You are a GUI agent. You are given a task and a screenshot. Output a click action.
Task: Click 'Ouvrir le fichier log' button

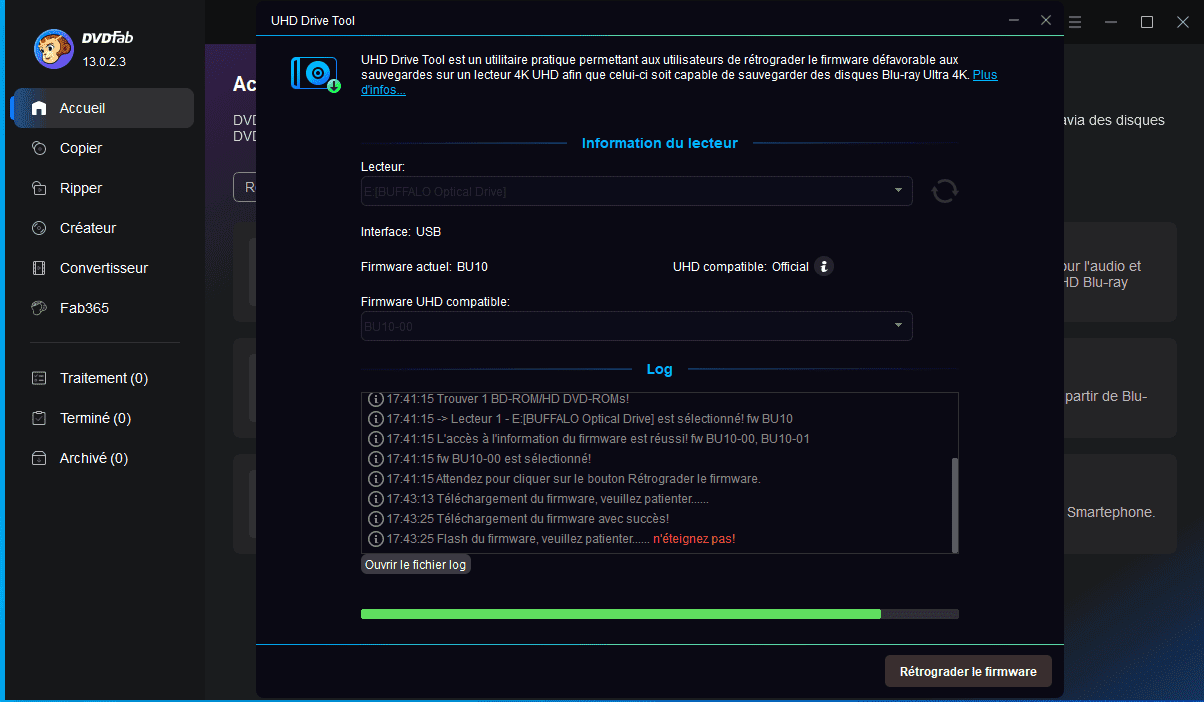pyautogui.click(x=415, y=564)
